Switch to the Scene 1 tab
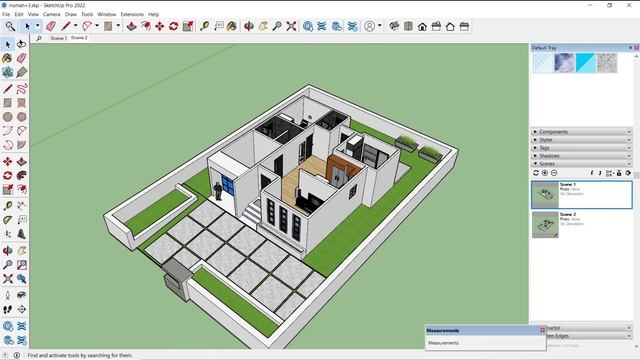640x360 pixels. pos(58,38)
